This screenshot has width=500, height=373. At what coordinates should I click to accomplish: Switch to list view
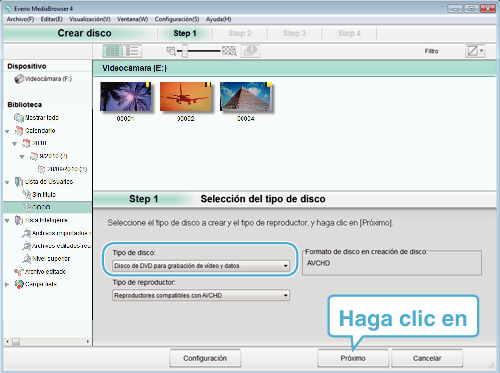coord(132,51)
